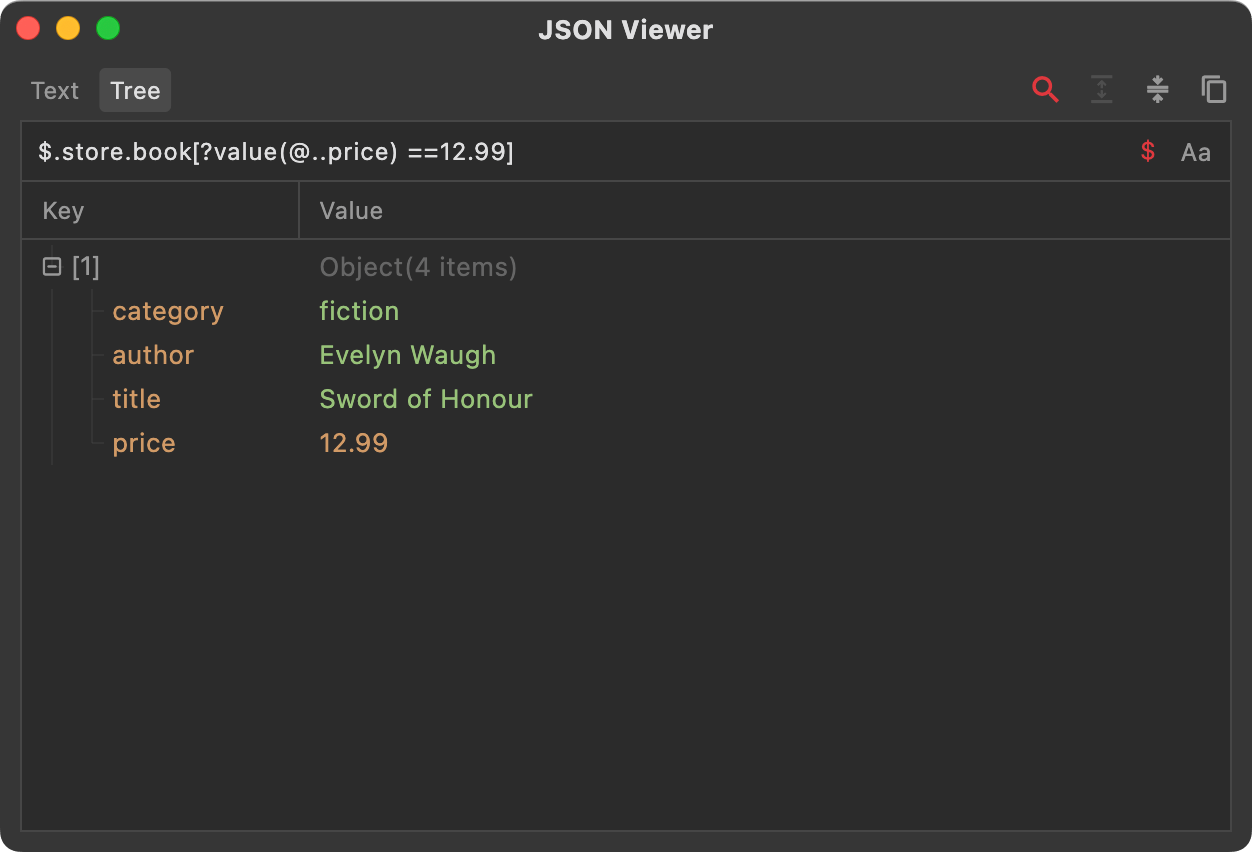Collapse the [1] object node
The image size is (1252, 852).
[x=52, y=267]
